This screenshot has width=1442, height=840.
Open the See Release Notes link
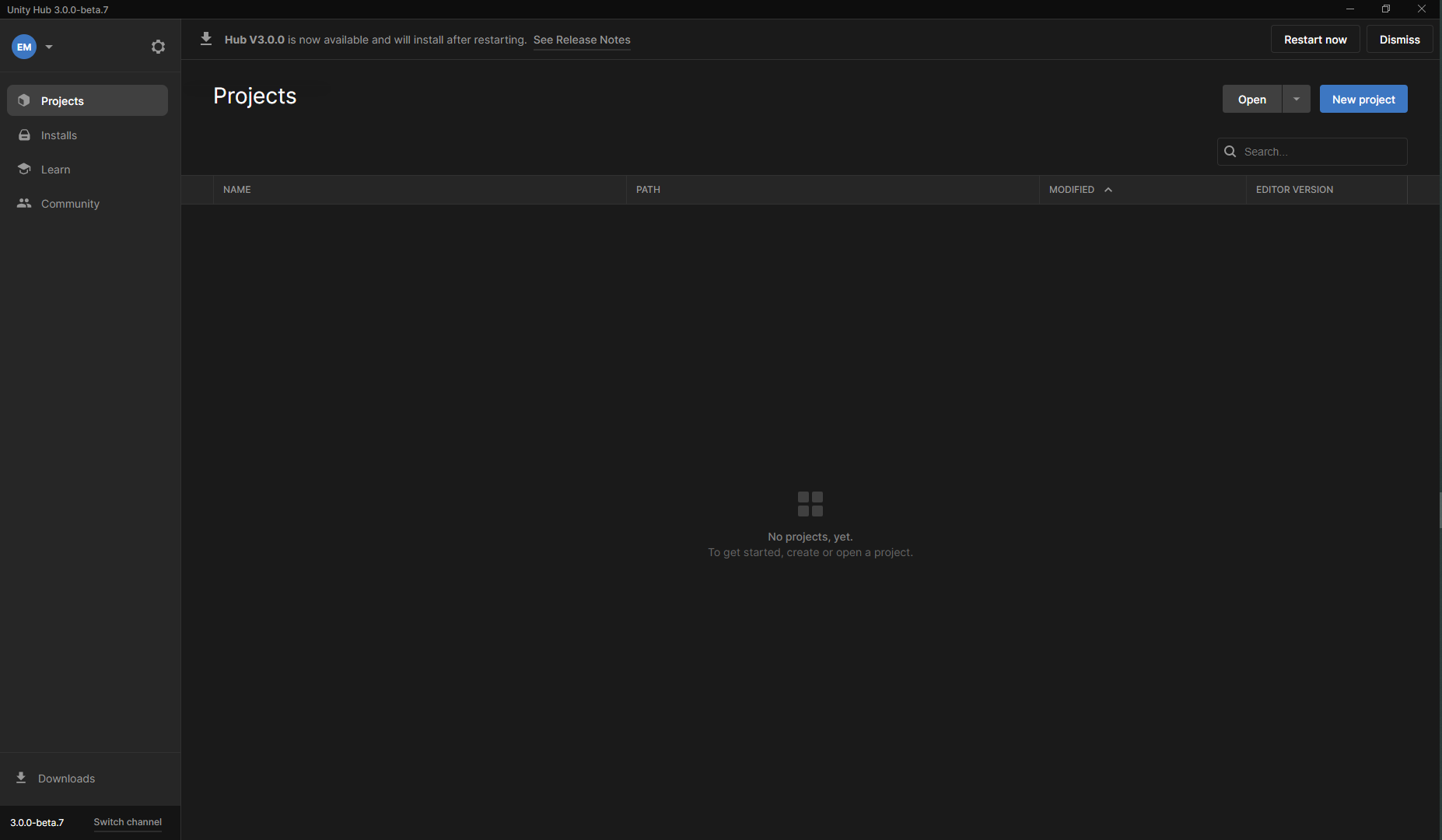click(x=582, y=40)
